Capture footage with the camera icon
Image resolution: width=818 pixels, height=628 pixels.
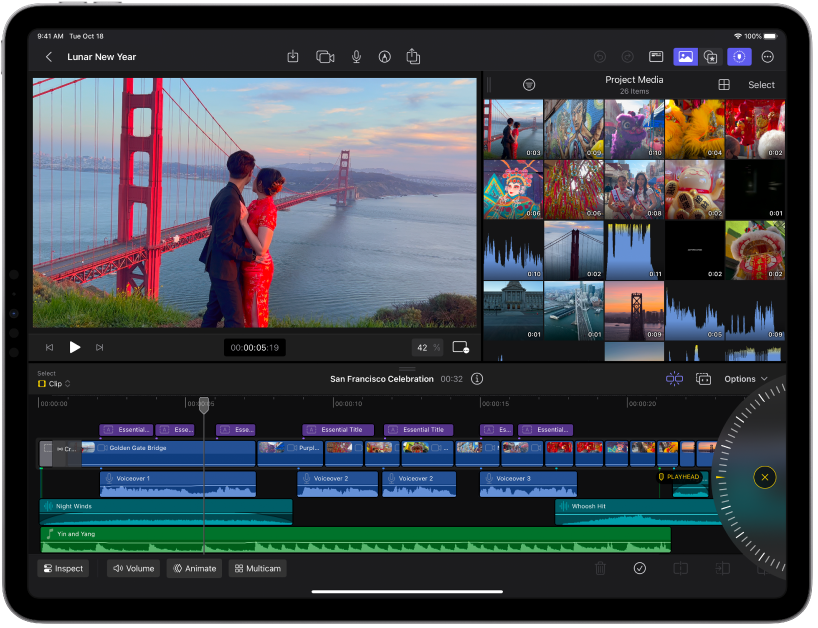coord(324,57)
